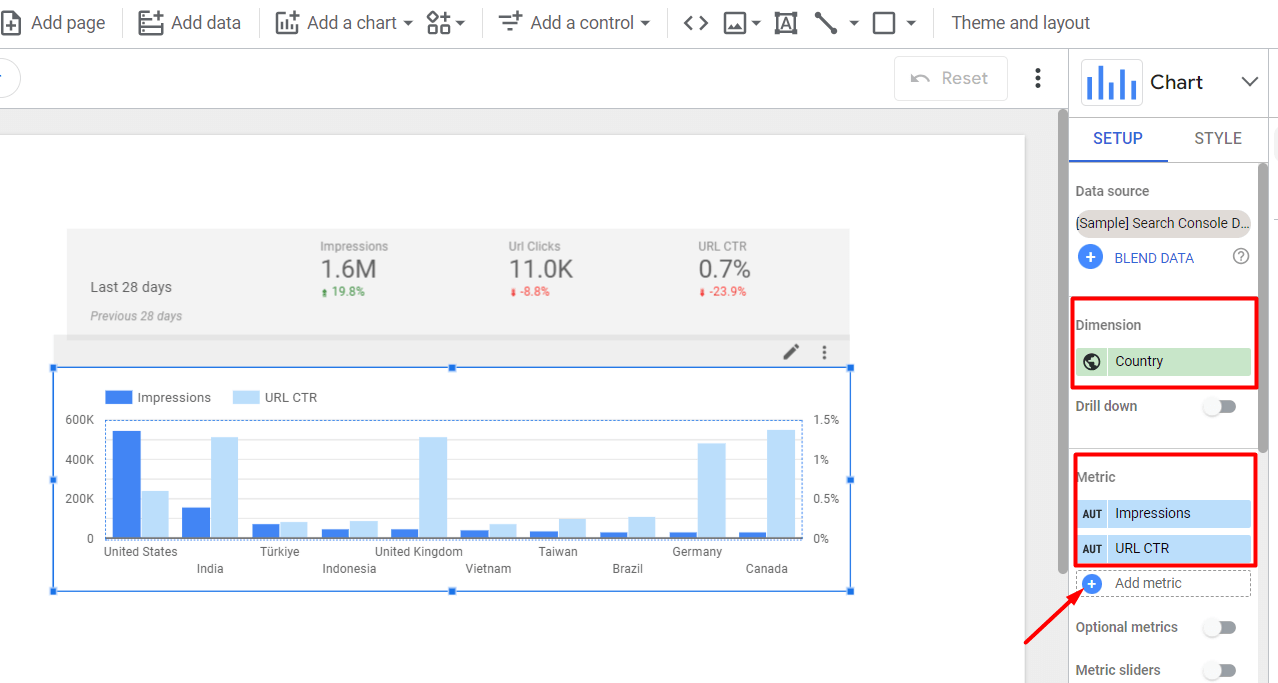Insert an image using the image icon
1278x683 pixels.
pyautogui.click(x=736, y=22)
